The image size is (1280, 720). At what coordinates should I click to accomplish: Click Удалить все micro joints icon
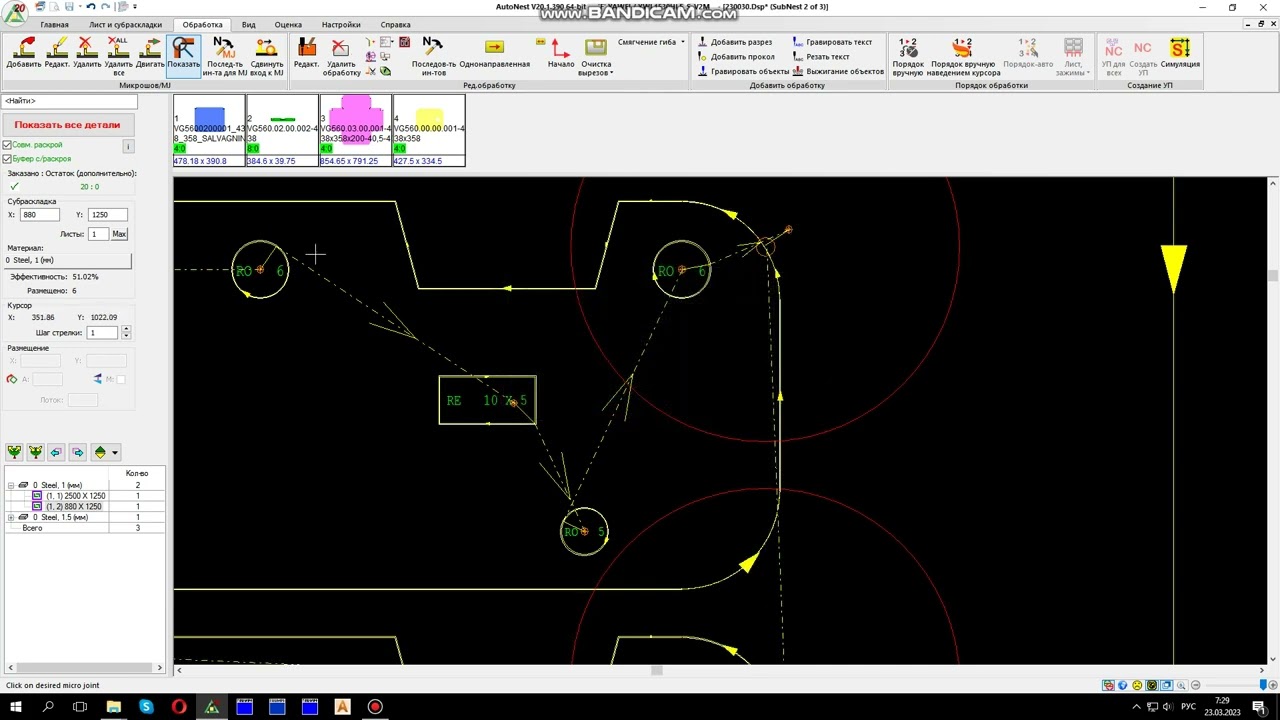(x=118, y=56)
